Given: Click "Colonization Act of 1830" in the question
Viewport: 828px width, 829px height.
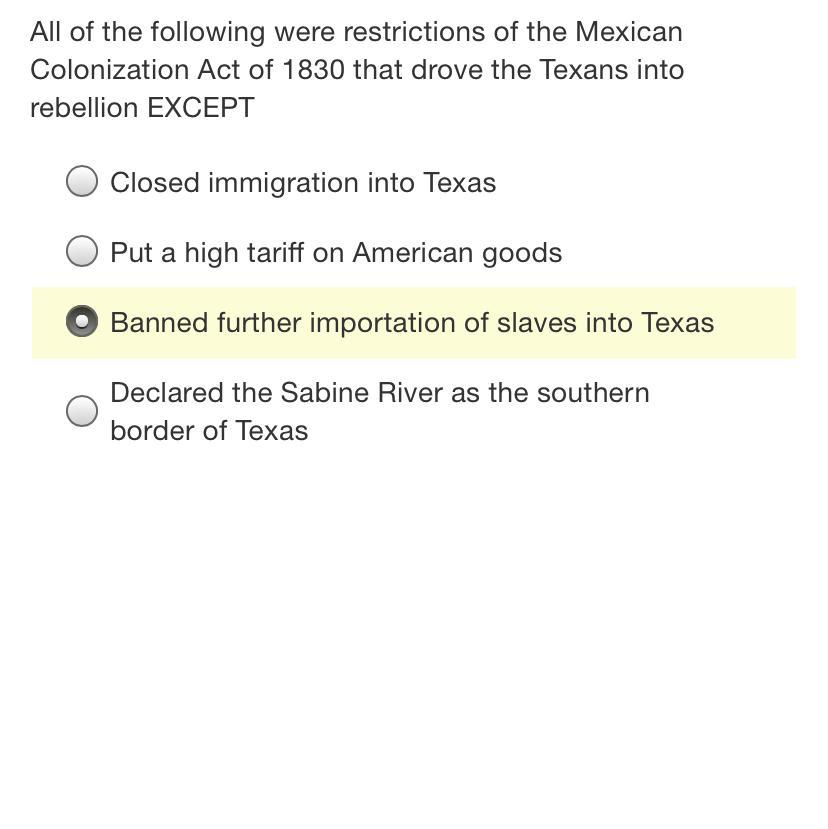Looking at the screenshot, I should click(187, 70).
